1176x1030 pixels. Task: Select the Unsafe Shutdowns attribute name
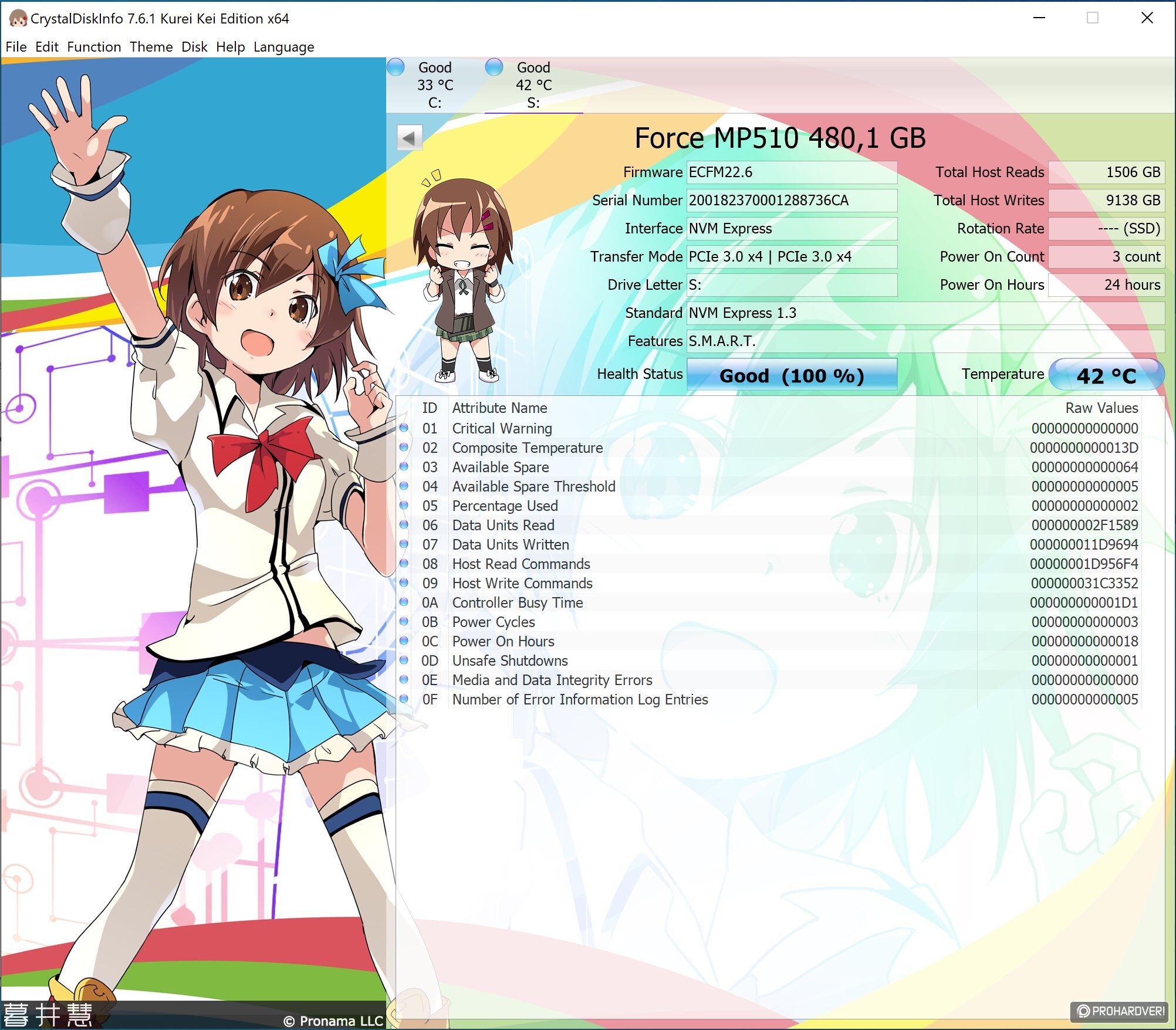[x=510, y=660]
